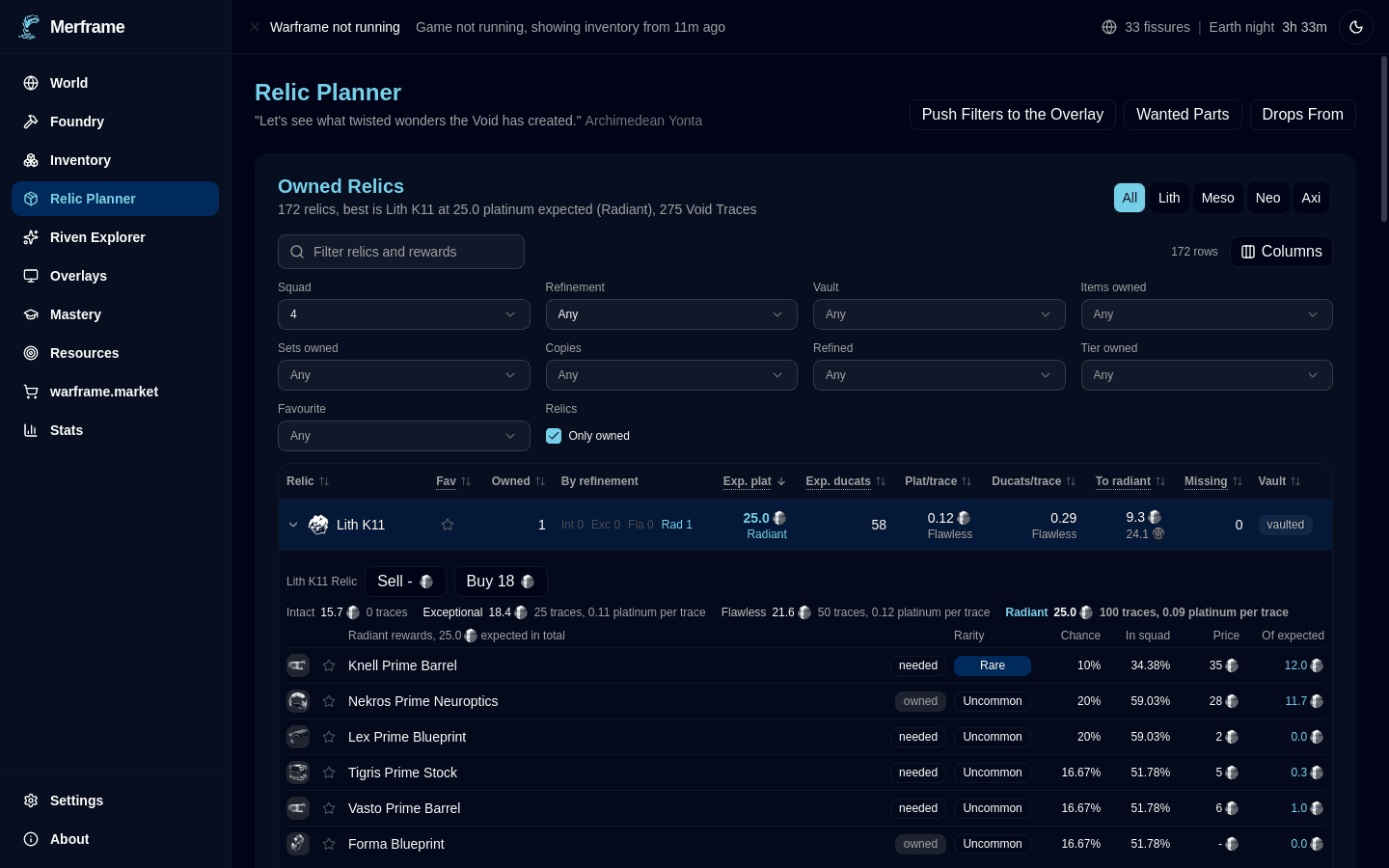Click the vaulted badge on Lith K11
The width and height of the screenshot is (1389, 868).
[x=1285, y=525]
